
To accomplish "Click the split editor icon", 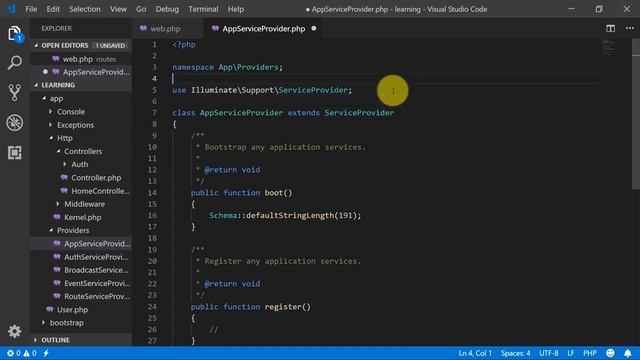I will [x=610, y=29].
